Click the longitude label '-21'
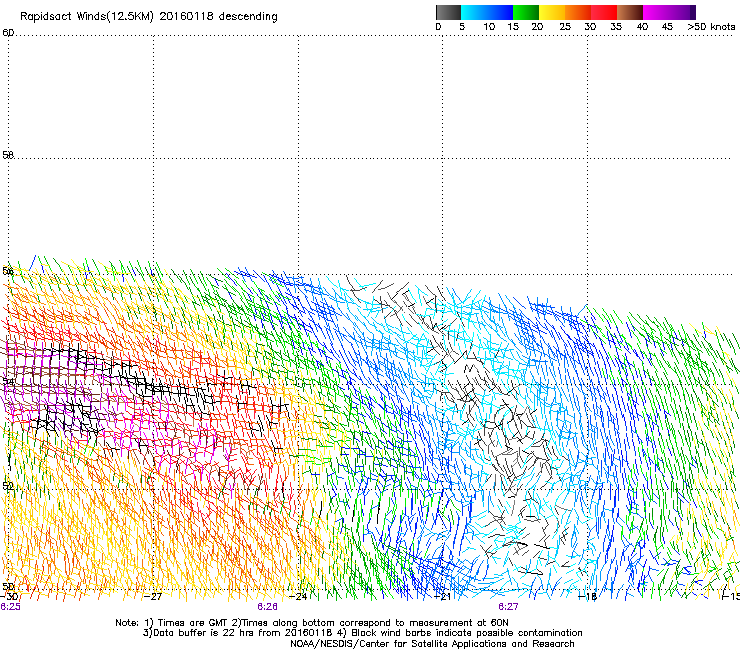Viewport: 740px width, 650px height. [442, 597]
